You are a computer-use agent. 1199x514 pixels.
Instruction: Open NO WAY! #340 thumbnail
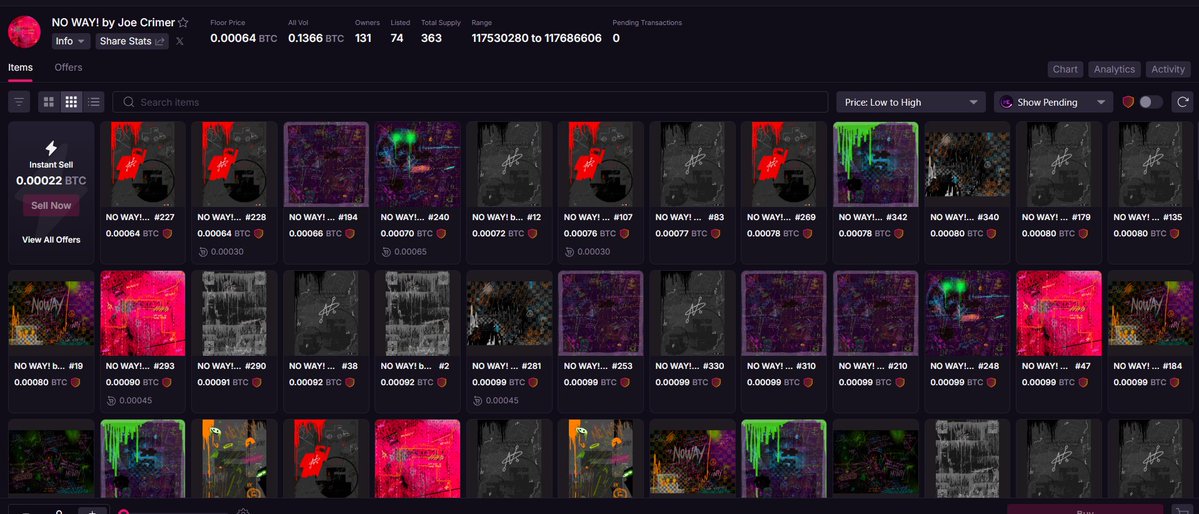coord(967,164)
